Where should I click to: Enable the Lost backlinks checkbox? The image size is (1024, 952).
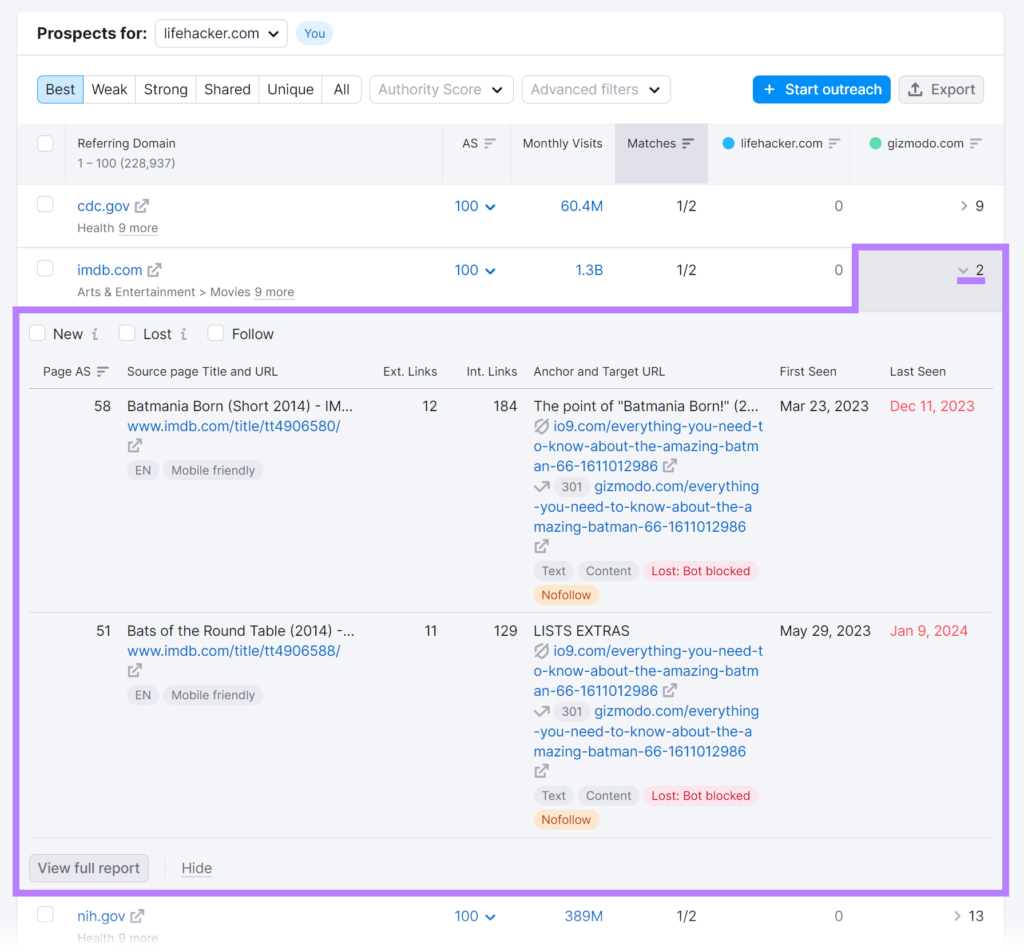point(127,333)
